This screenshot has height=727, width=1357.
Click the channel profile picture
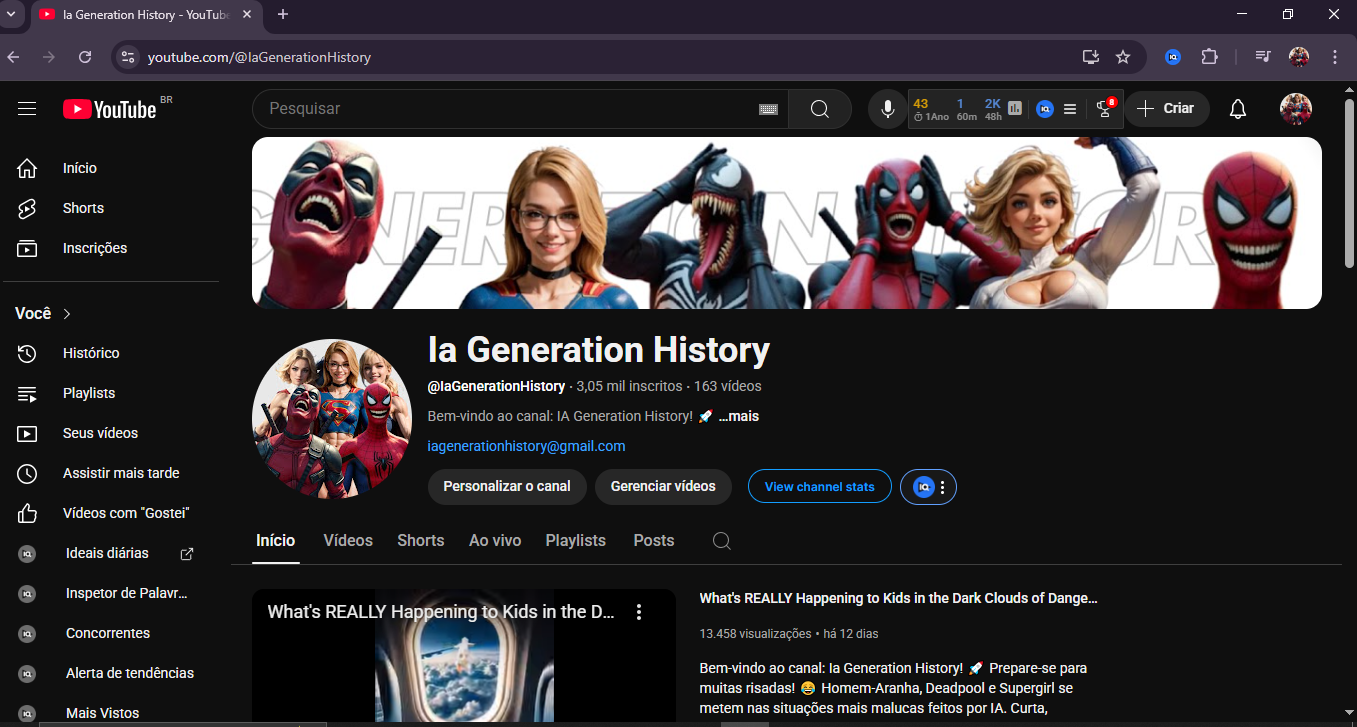click(332, 419)
